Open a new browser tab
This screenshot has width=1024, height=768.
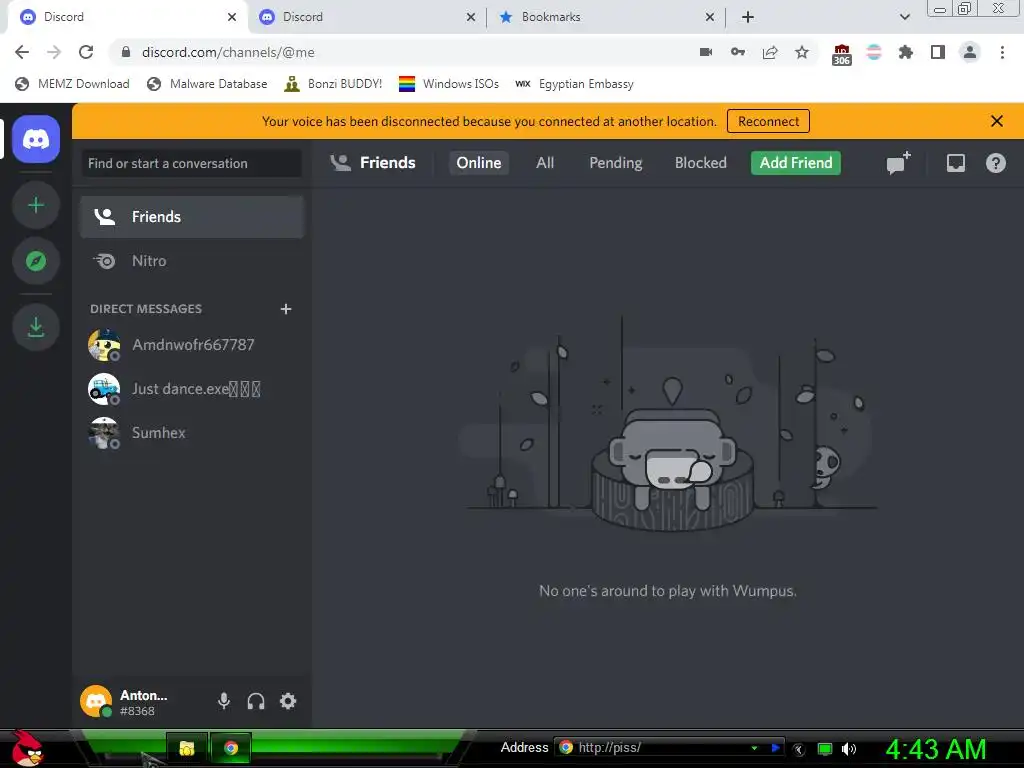point(748,17)
